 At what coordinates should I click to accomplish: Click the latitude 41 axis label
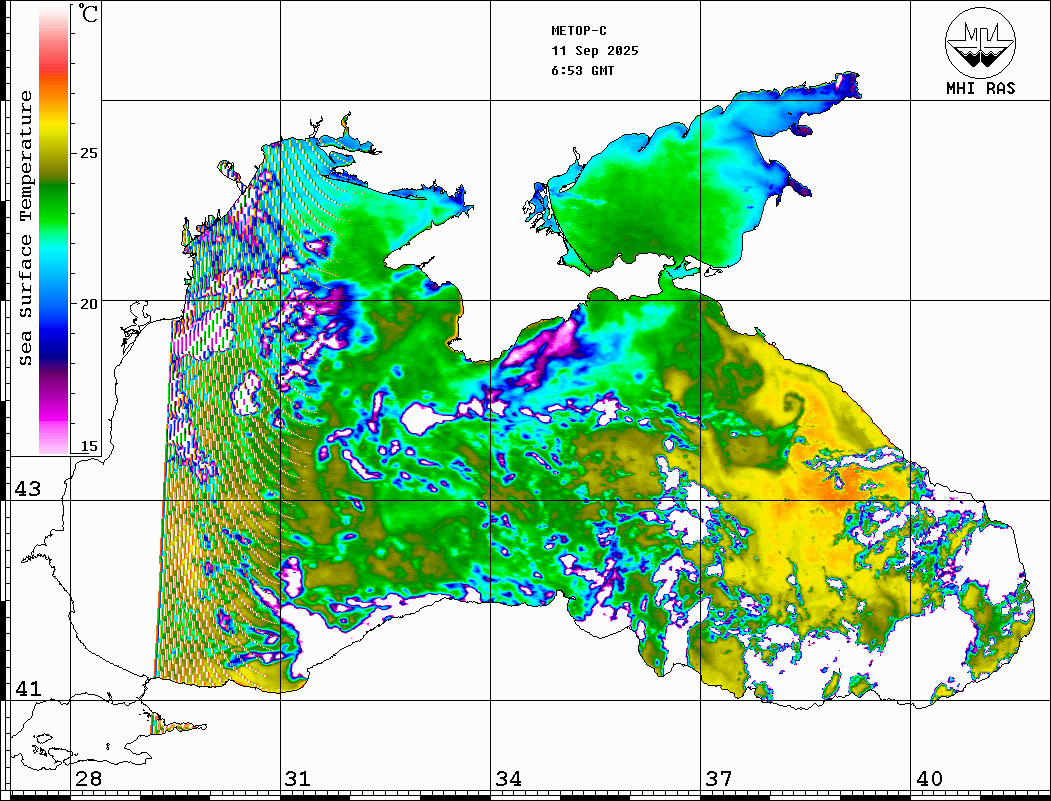tap(27, 689)
